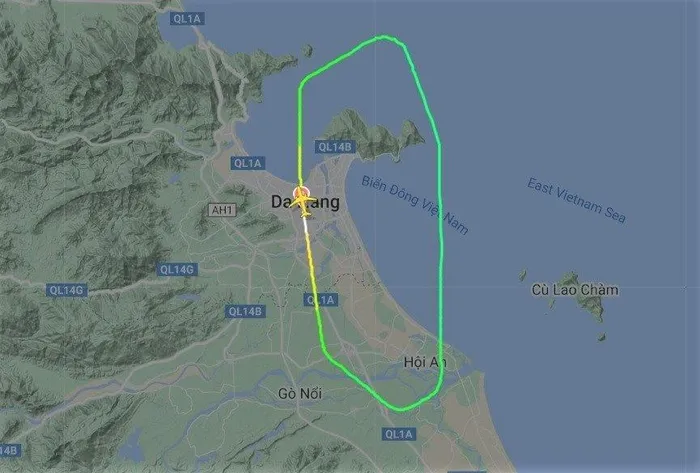Click the Biển Đông Việt Nam label
700x473 pixels.
415,205
